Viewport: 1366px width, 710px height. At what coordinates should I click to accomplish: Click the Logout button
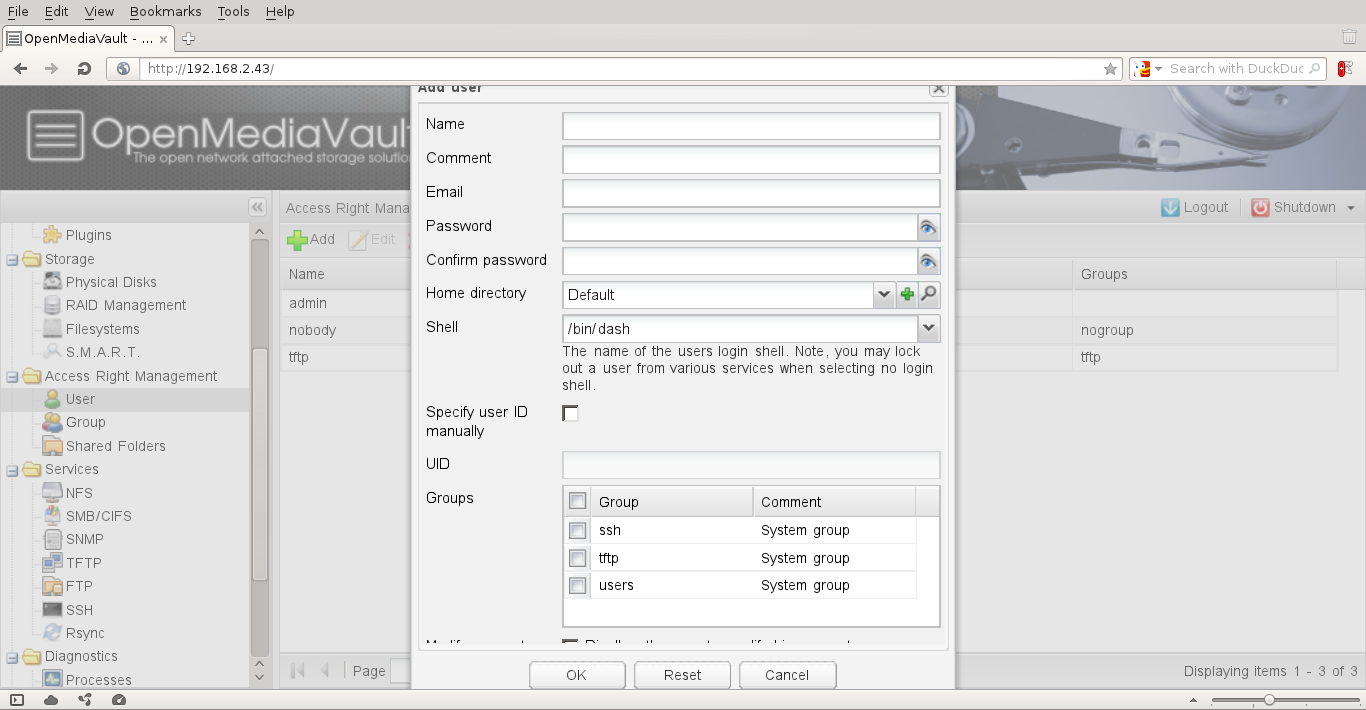1194,207
